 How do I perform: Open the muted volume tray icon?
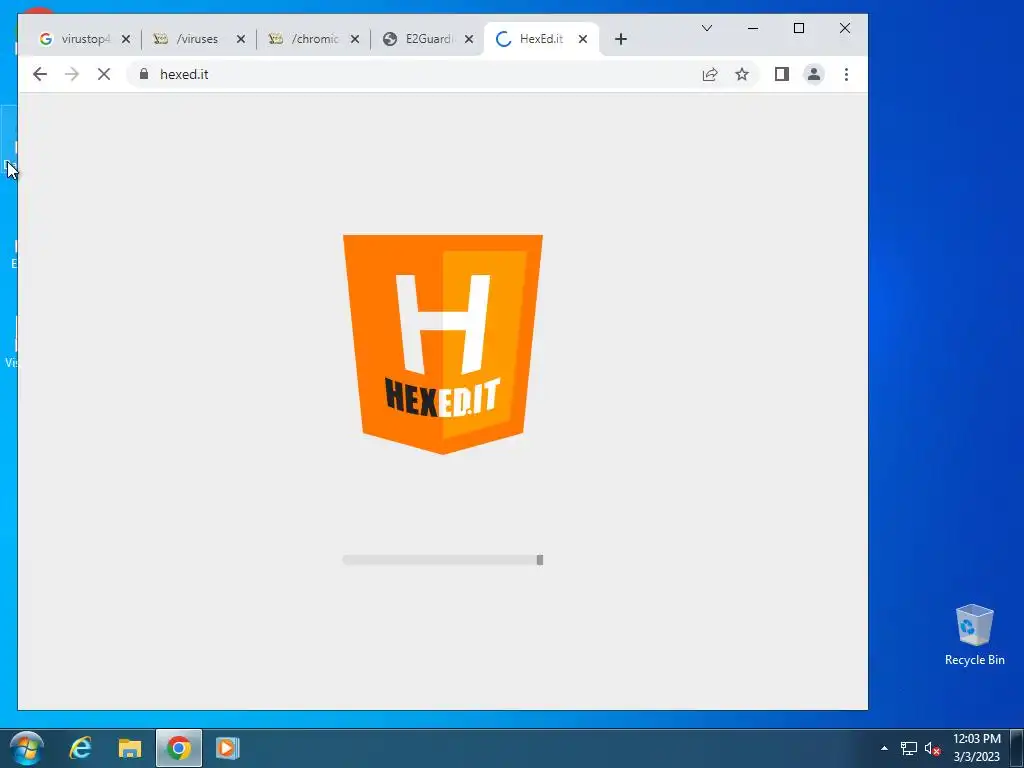tap(932, 748)
